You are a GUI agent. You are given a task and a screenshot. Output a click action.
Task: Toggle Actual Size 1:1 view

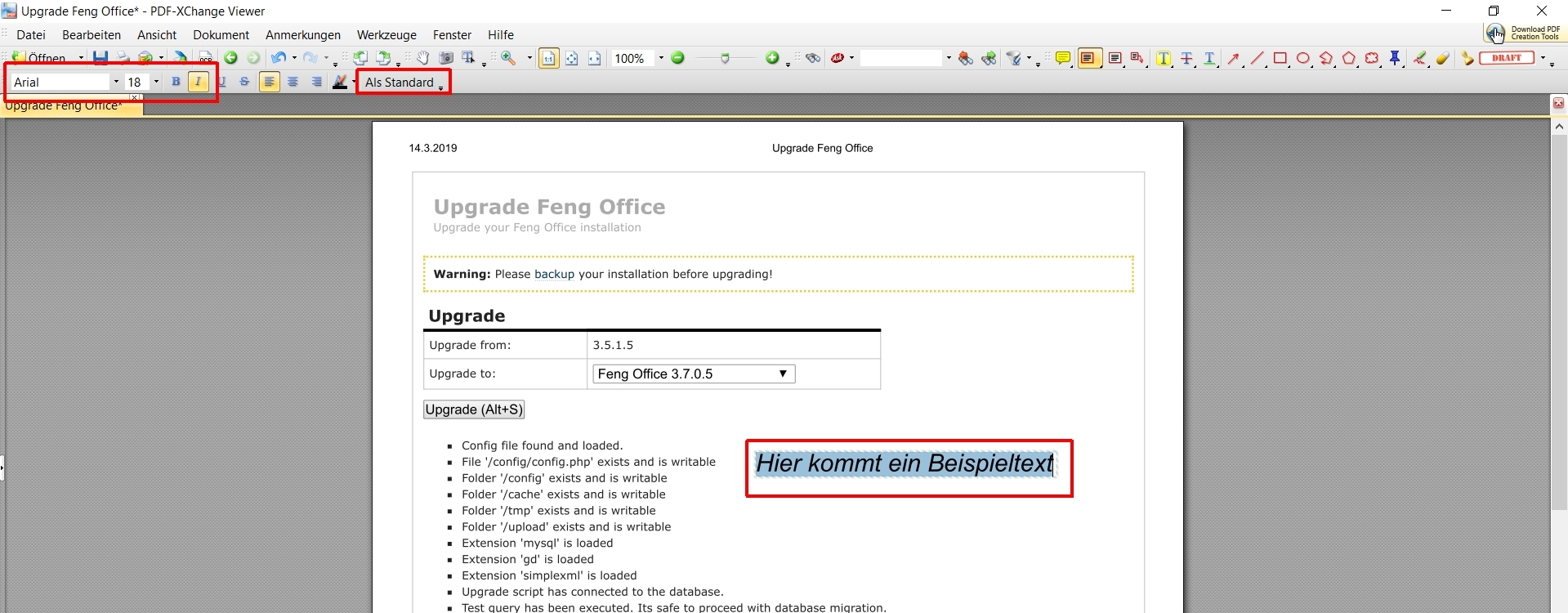coord(549,58)
